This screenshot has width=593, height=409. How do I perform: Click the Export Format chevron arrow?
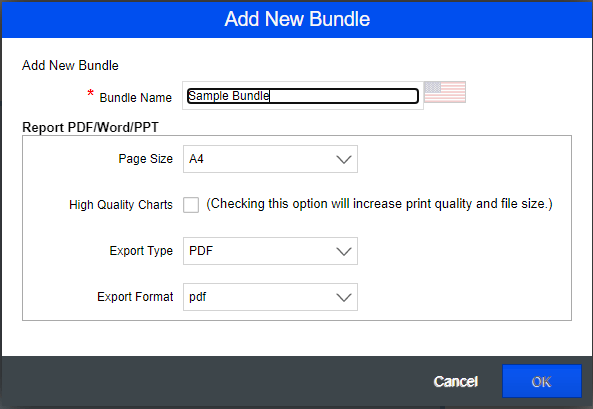(x=343, y=297)
